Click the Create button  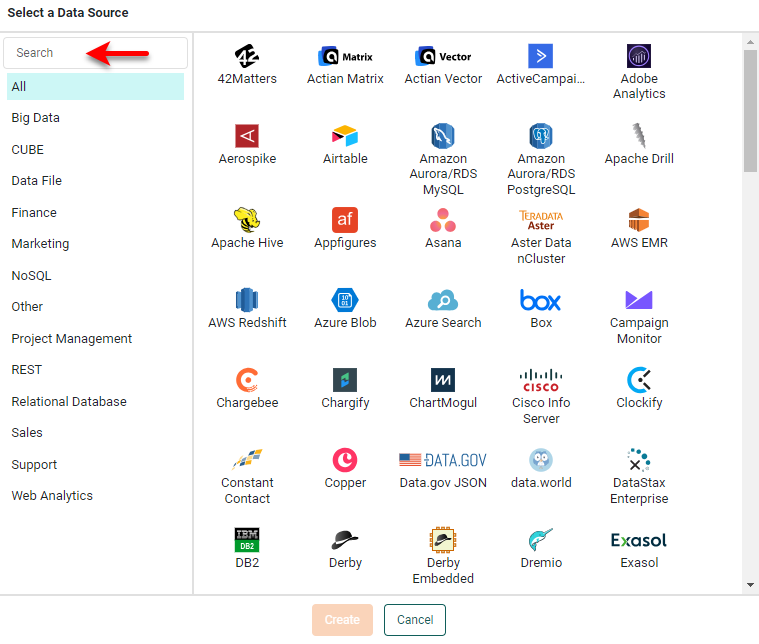point(342,620)
